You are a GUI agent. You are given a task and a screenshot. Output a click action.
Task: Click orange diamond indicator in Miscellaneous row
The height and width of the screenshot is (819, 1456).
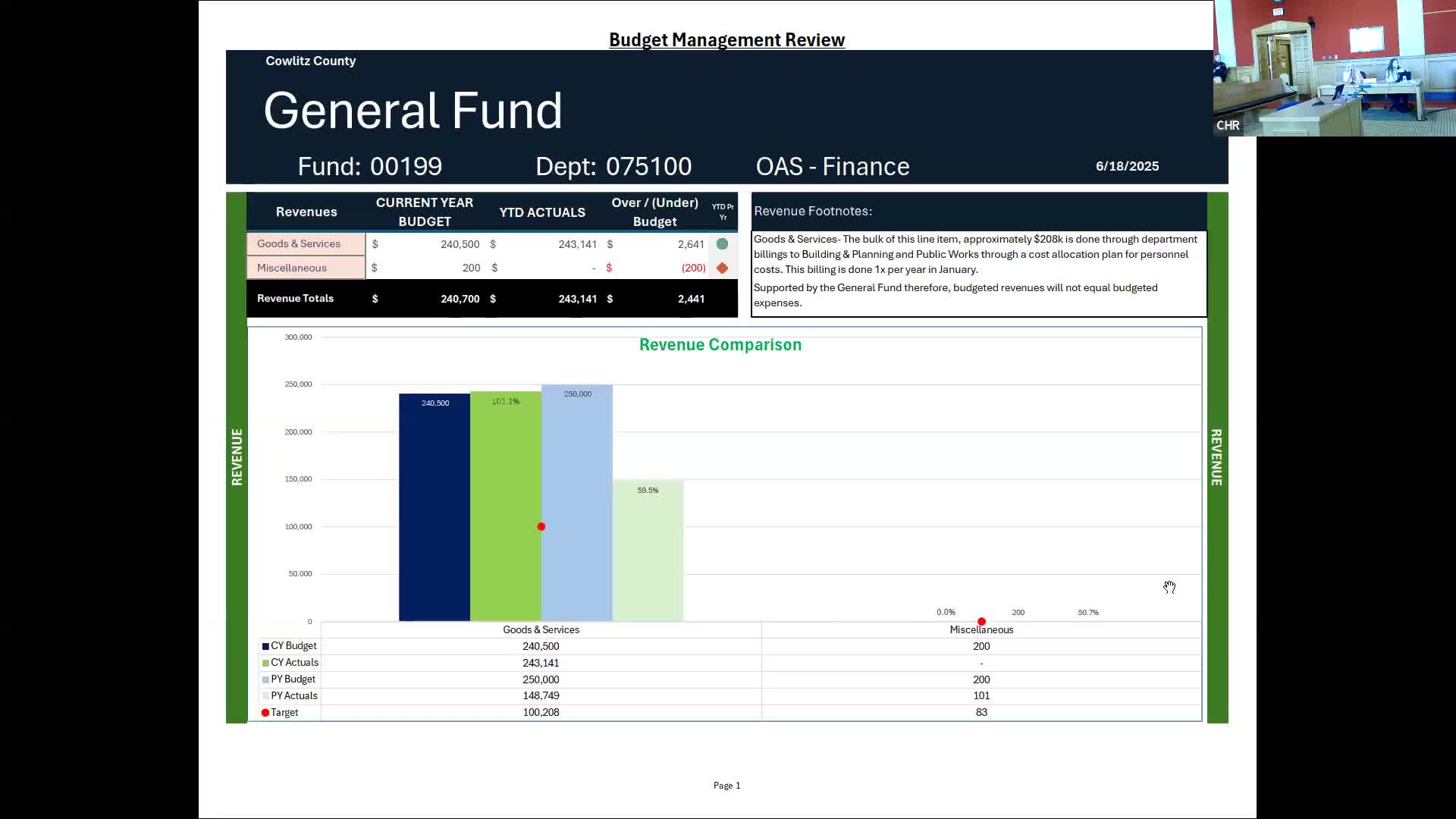click(722, 268)
